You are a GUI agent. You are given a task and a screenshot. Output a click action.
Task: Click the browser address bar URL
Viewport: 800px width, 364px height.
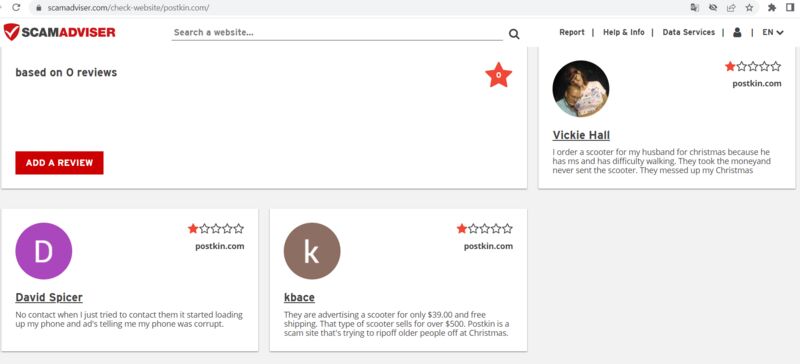128,8
